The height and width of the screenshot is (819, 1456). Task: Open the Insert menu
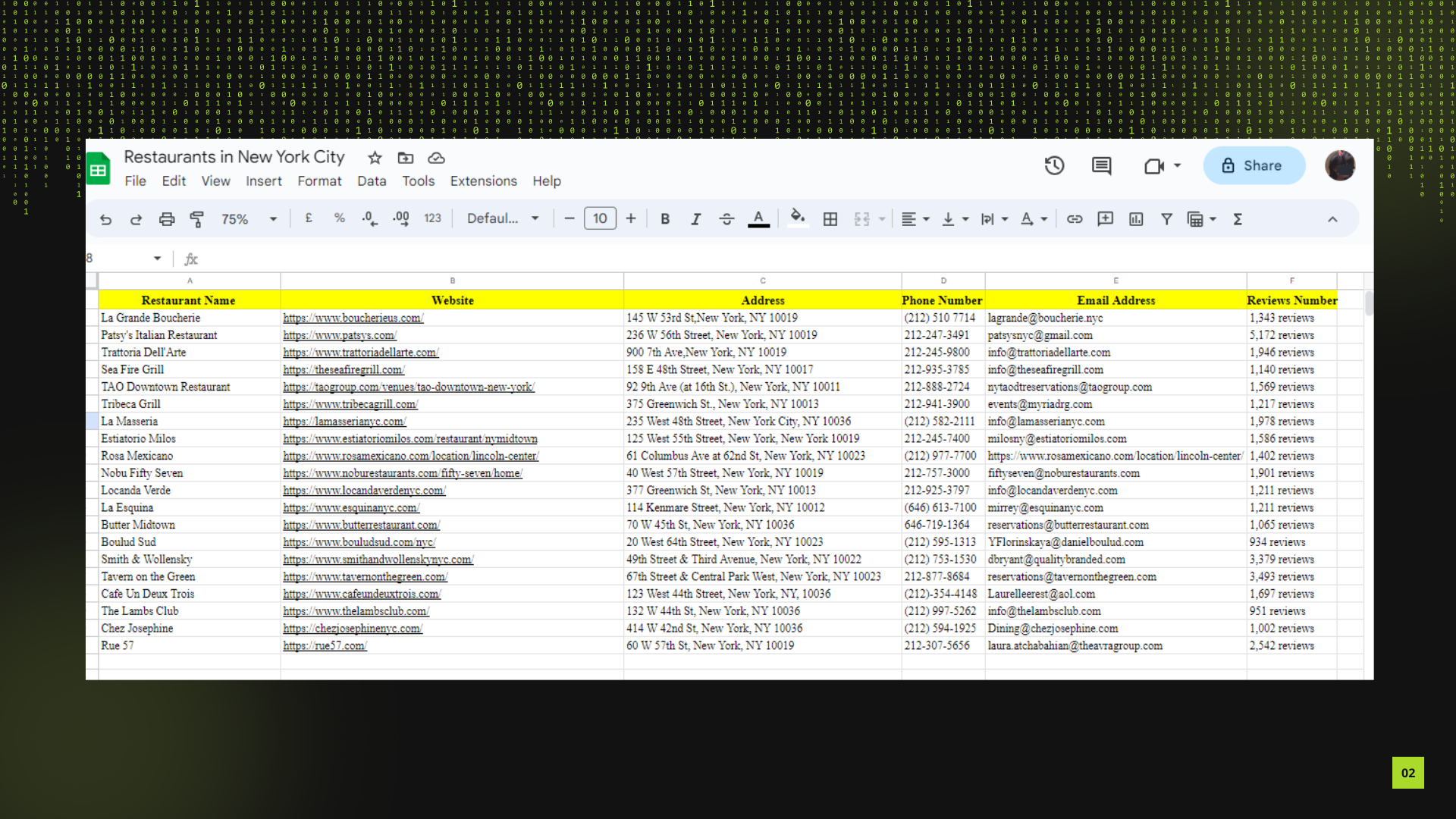point(264,181)
